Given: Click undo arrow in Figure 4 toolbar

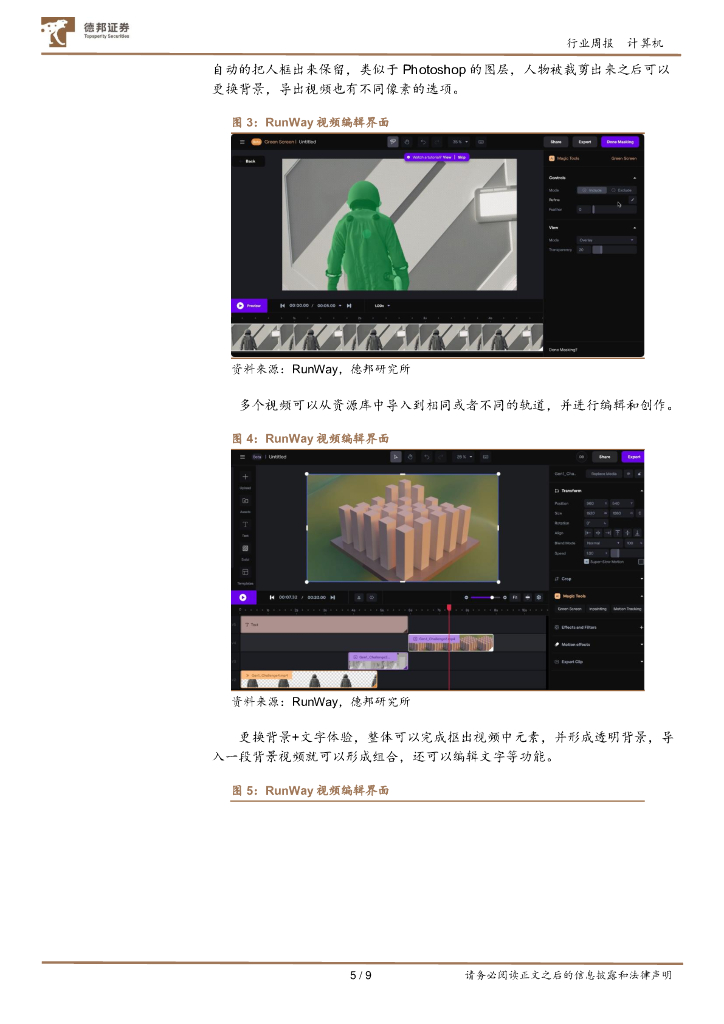Looking at the screenshot, I should (426, 457).
